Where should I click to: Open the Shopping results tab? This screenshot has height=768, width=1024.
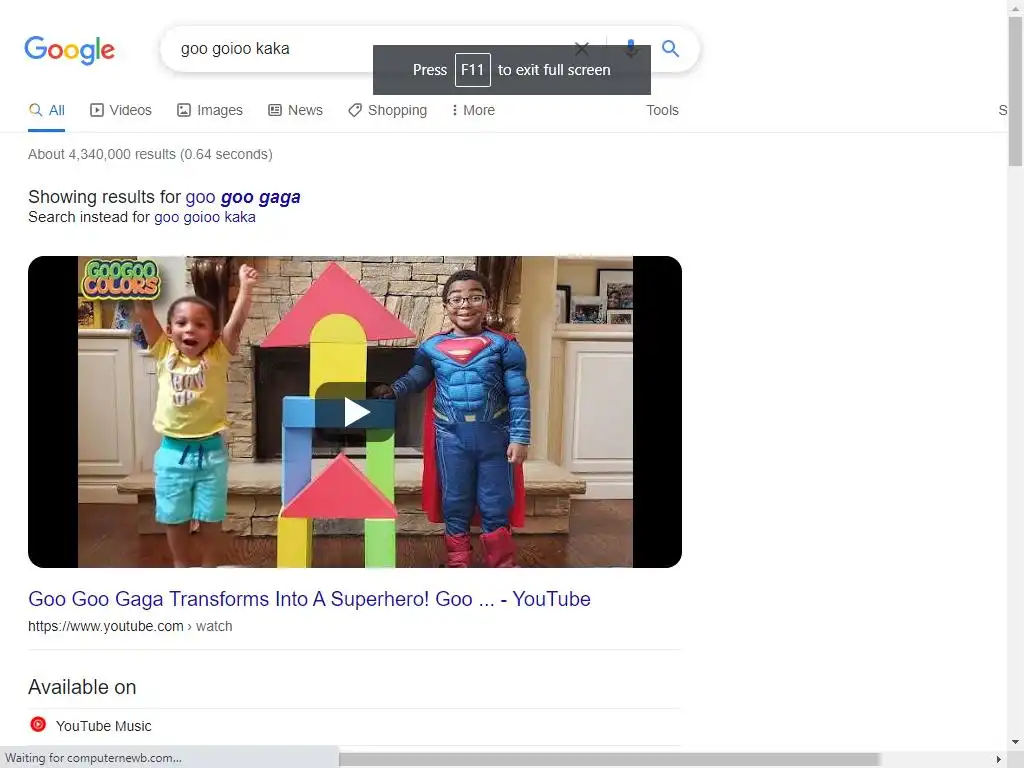pyautogui.click(x=388, y=110)
